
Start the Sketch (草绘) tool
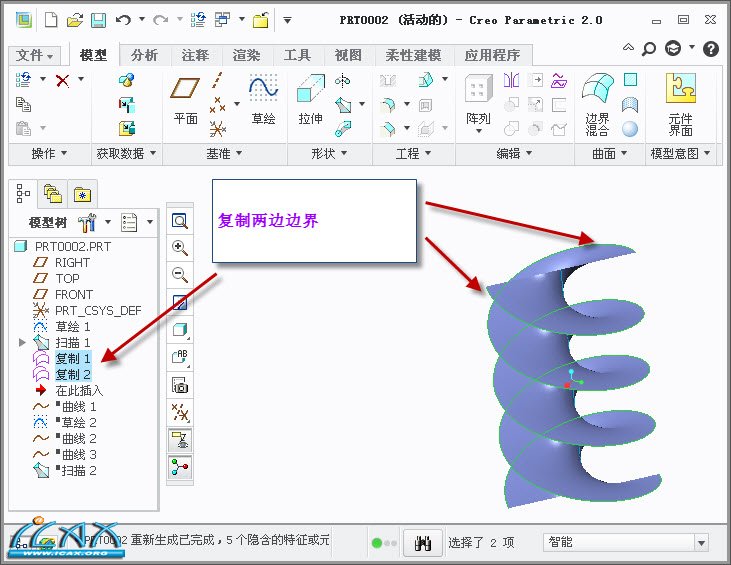point(263,100)
